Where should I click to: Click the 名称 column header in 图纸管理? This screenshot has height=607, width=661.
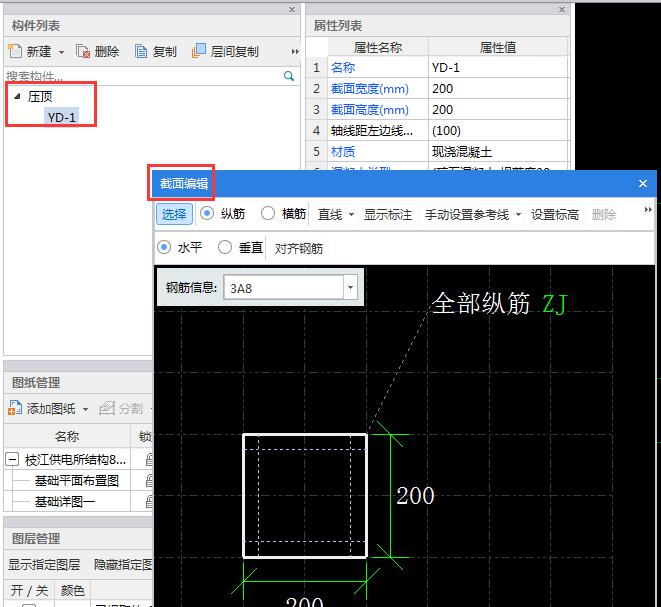(67, 436)
